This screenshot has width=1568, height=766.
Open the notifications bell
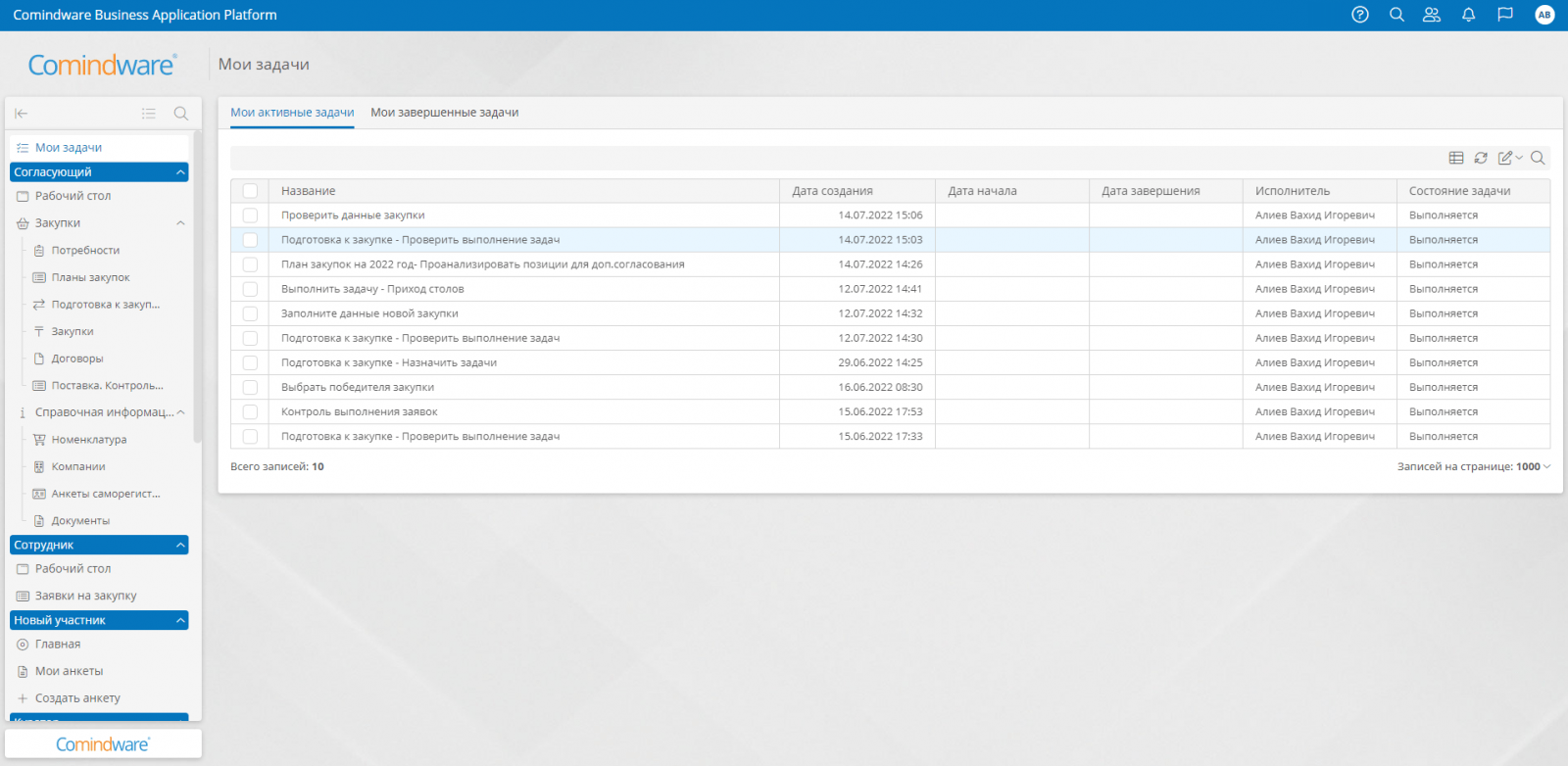[x=1468, y=15]
